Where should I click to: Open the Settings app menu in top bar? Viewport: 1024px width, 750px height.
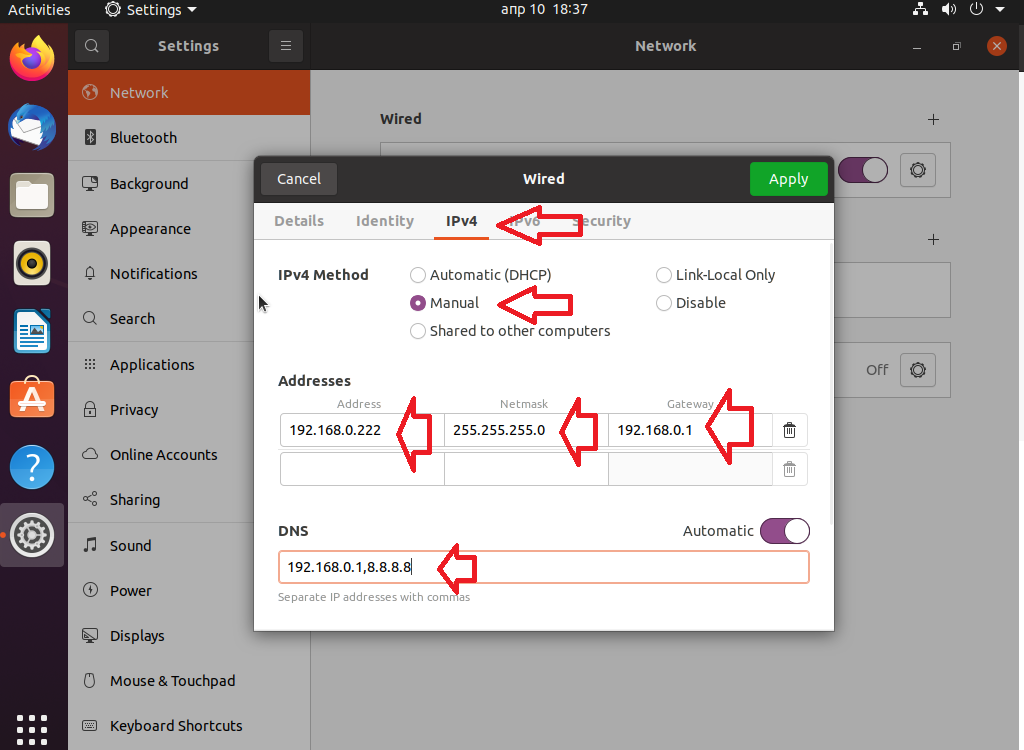151,10
